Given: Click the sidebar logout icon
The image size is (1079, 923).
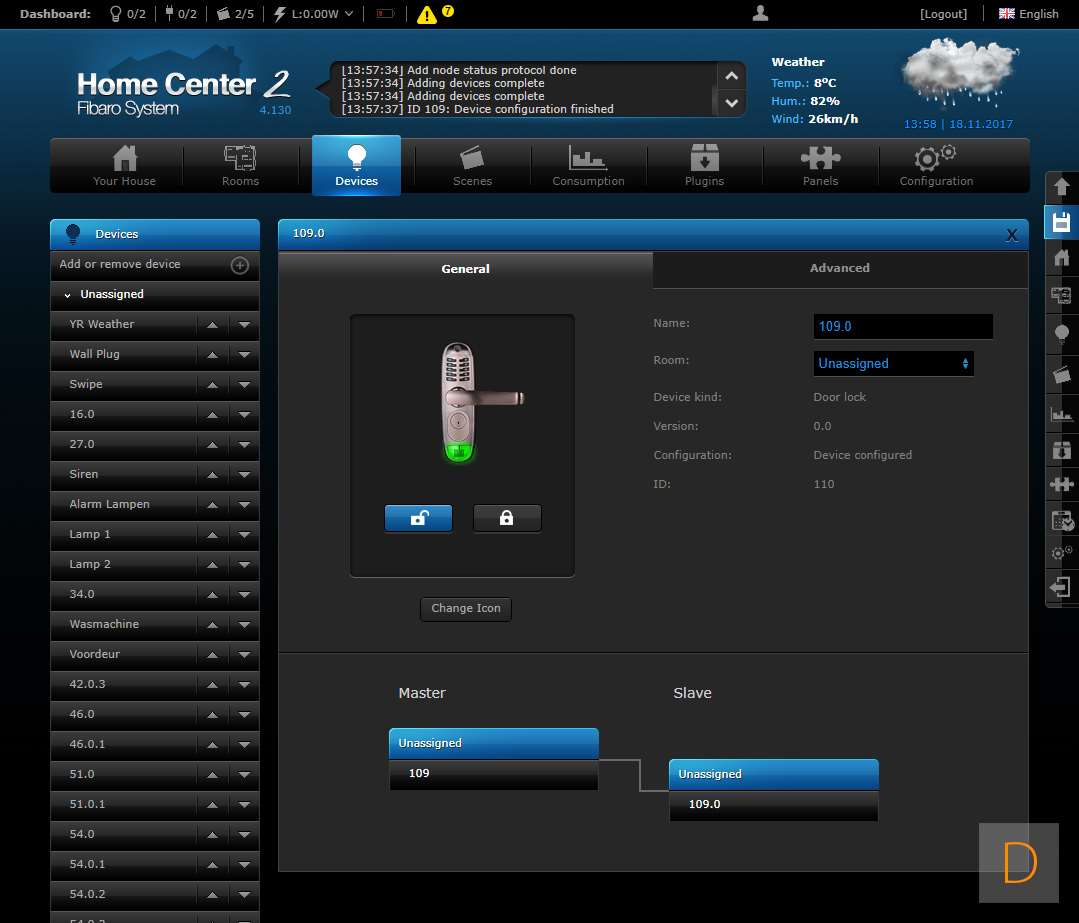Looking at the screenshot, I should click(x=1061, y=587).
